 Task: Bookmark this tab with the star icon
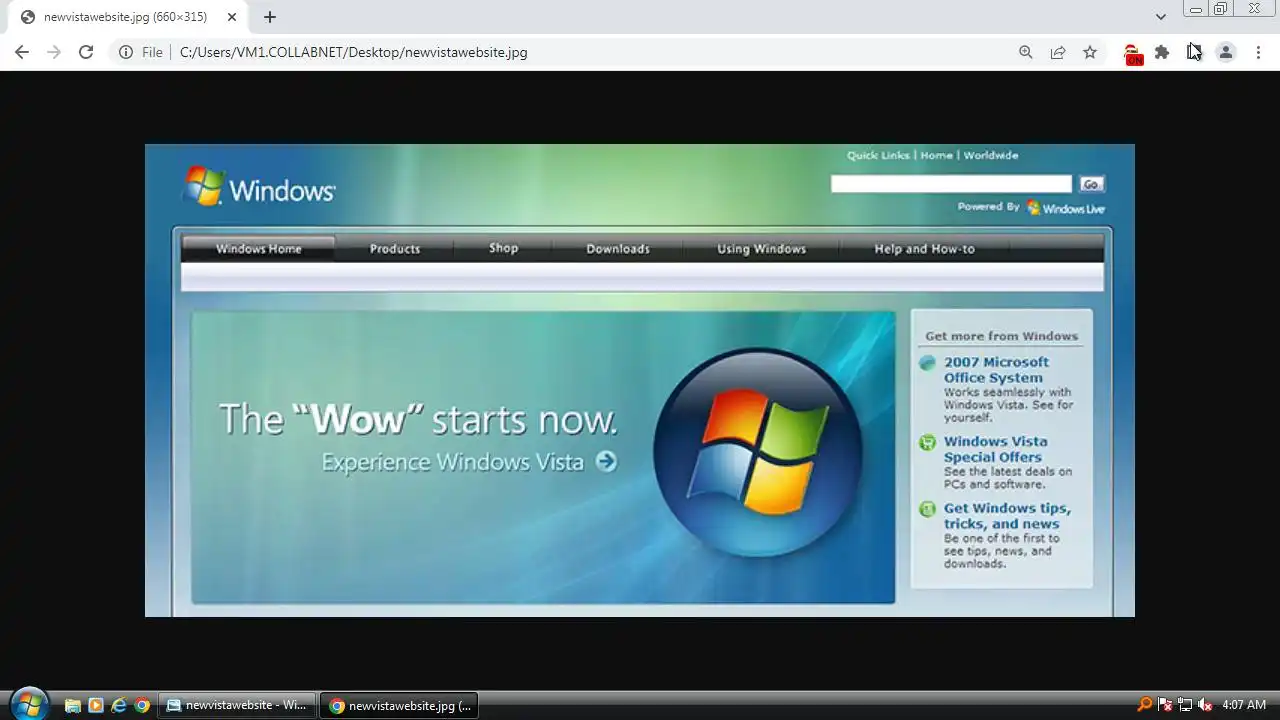click(x=1090, y=52)
